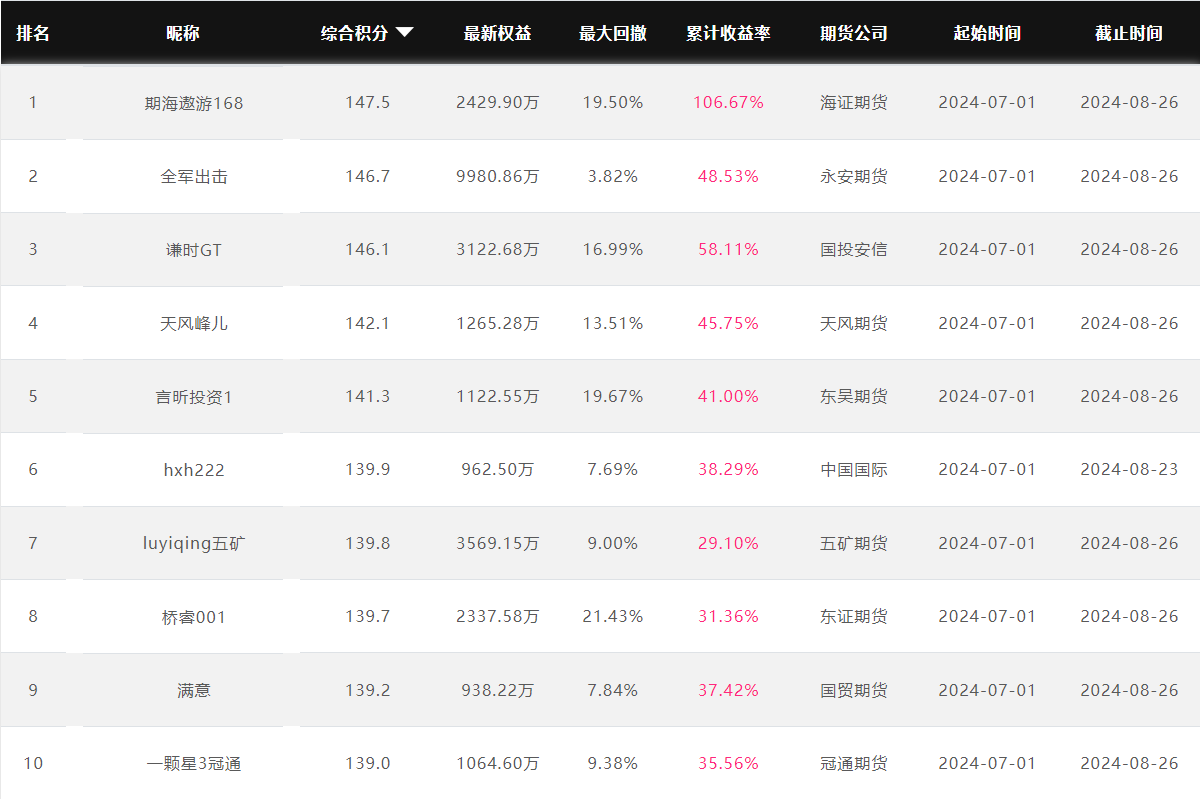Click equity value 962.50万
1200x799 pixels.
(x=498, y=469)
